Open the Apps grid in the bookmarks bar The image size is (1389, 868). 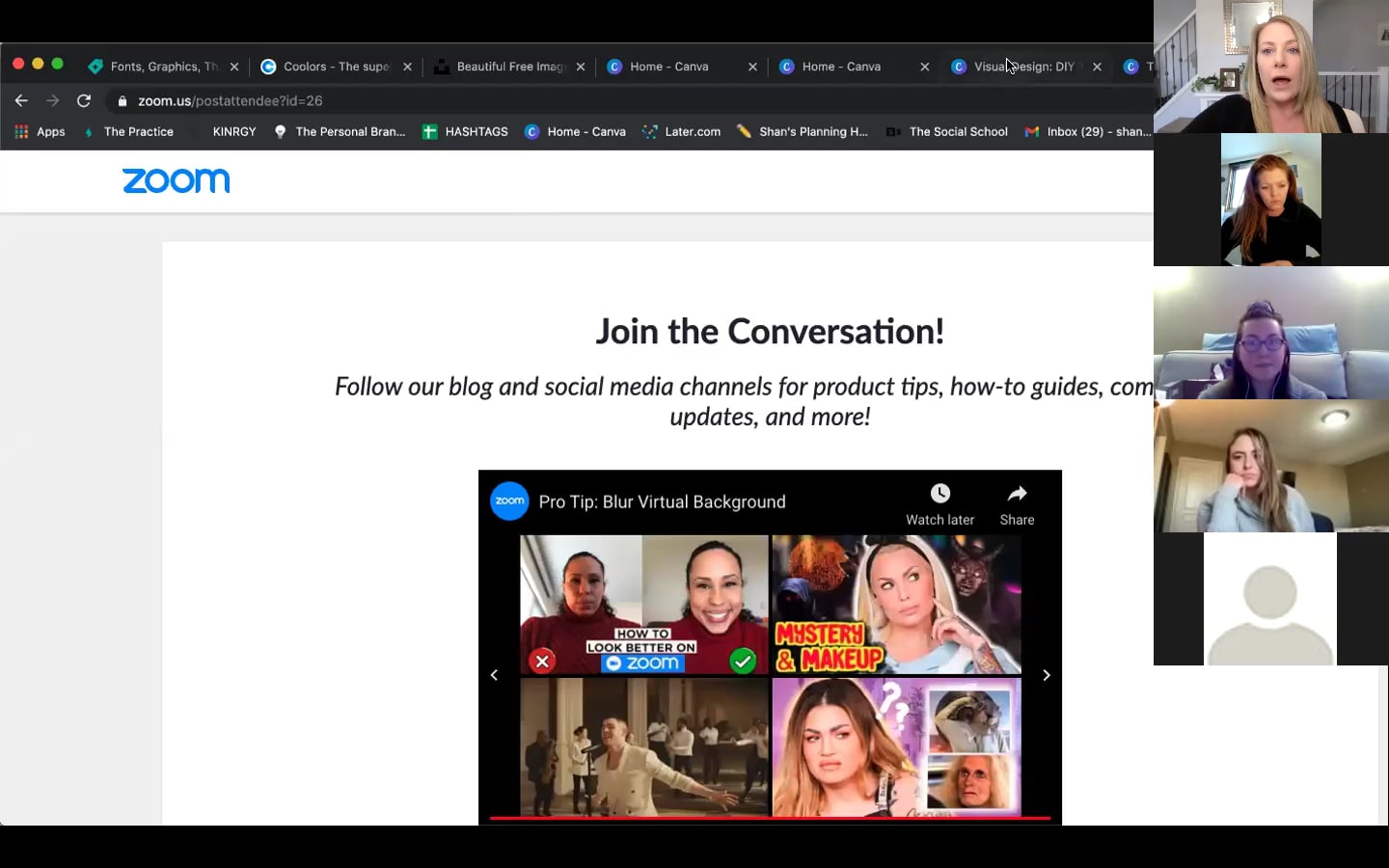[40, 131]
